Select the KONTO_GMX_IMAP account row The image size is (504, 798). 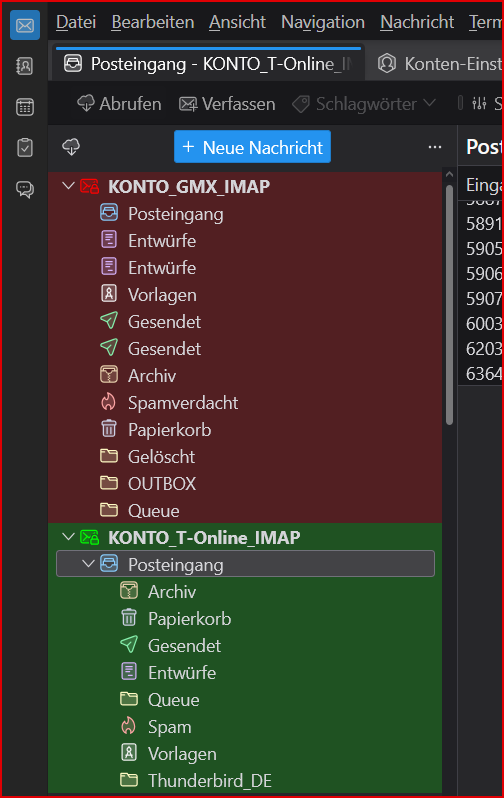click(245, 186)
